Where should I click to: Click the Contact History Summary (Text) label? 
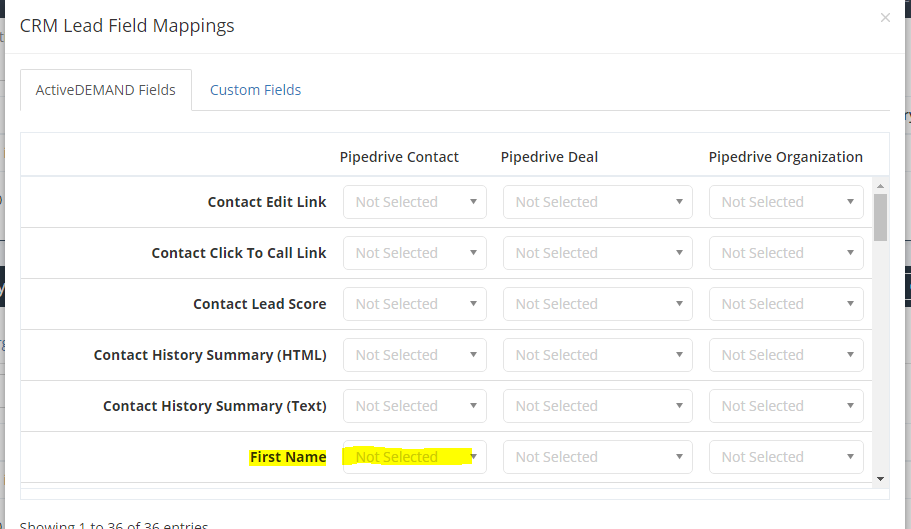[214, 406]
